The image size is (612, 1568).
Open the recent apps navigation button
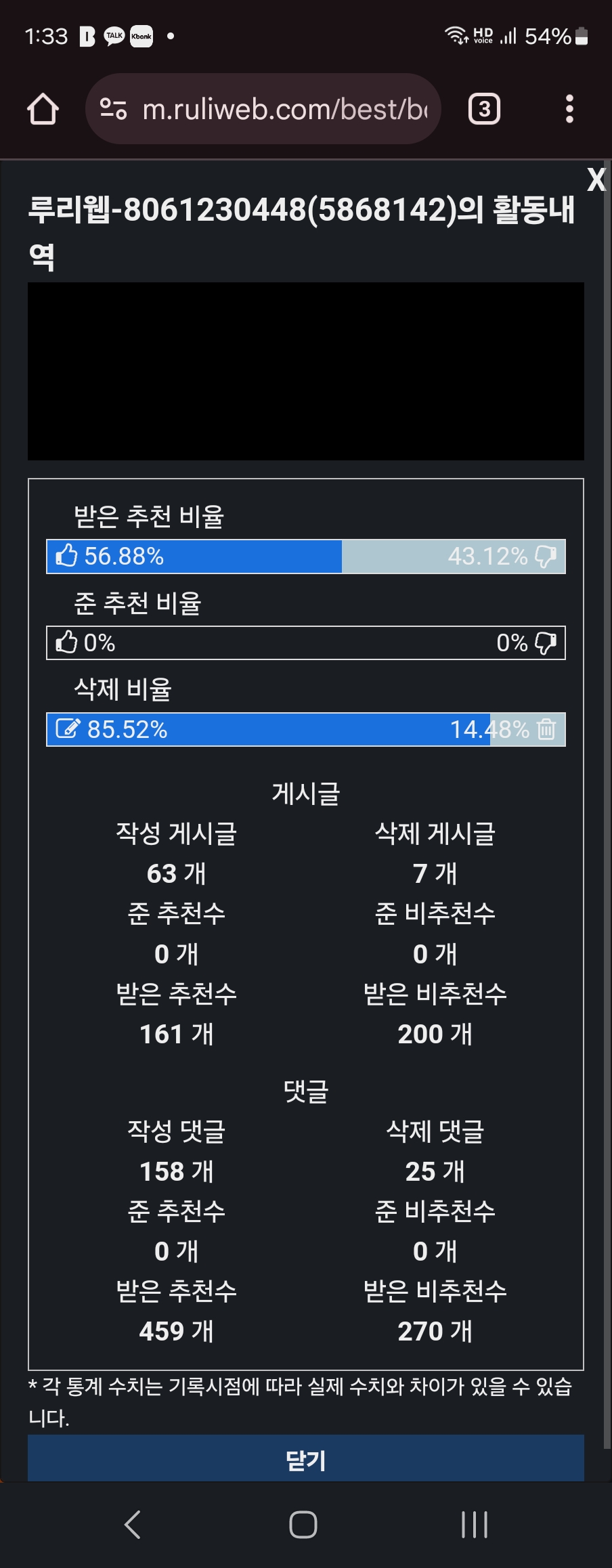coord(474,1525)
